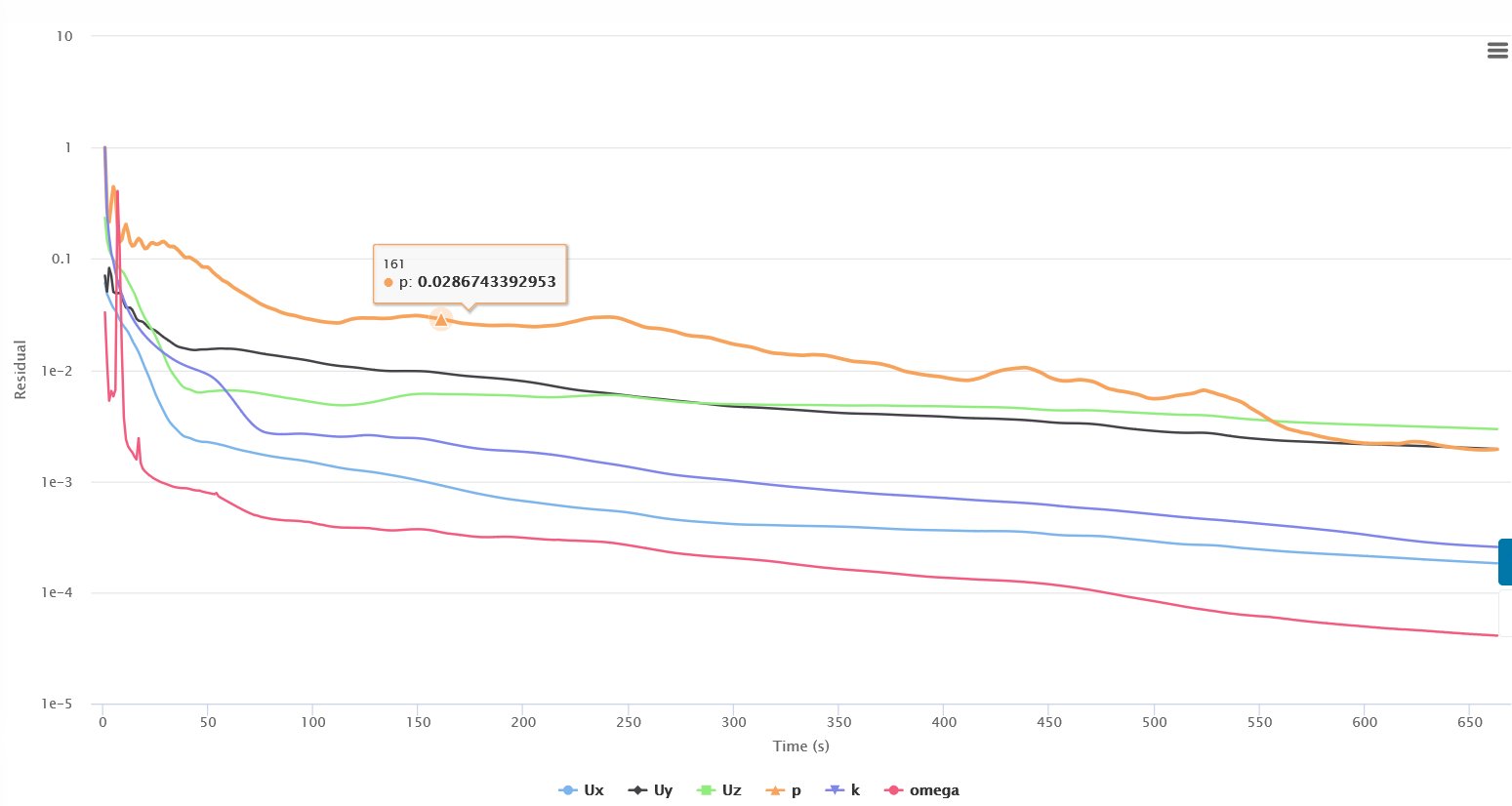
Task: Click the purple inverted triangle k marker
Action: [835, 790]
